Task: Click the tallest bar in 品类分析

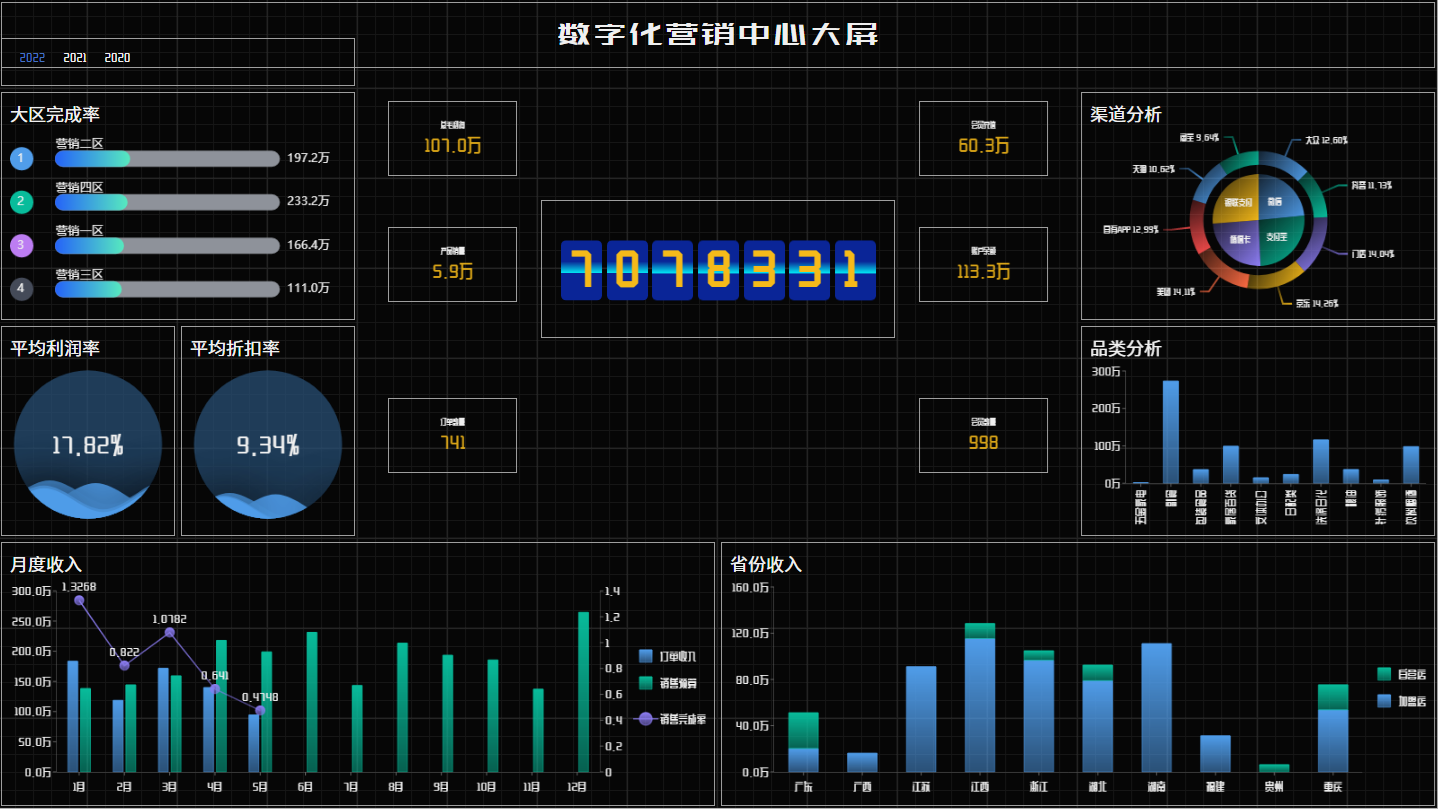Action: click(1169, 430)
